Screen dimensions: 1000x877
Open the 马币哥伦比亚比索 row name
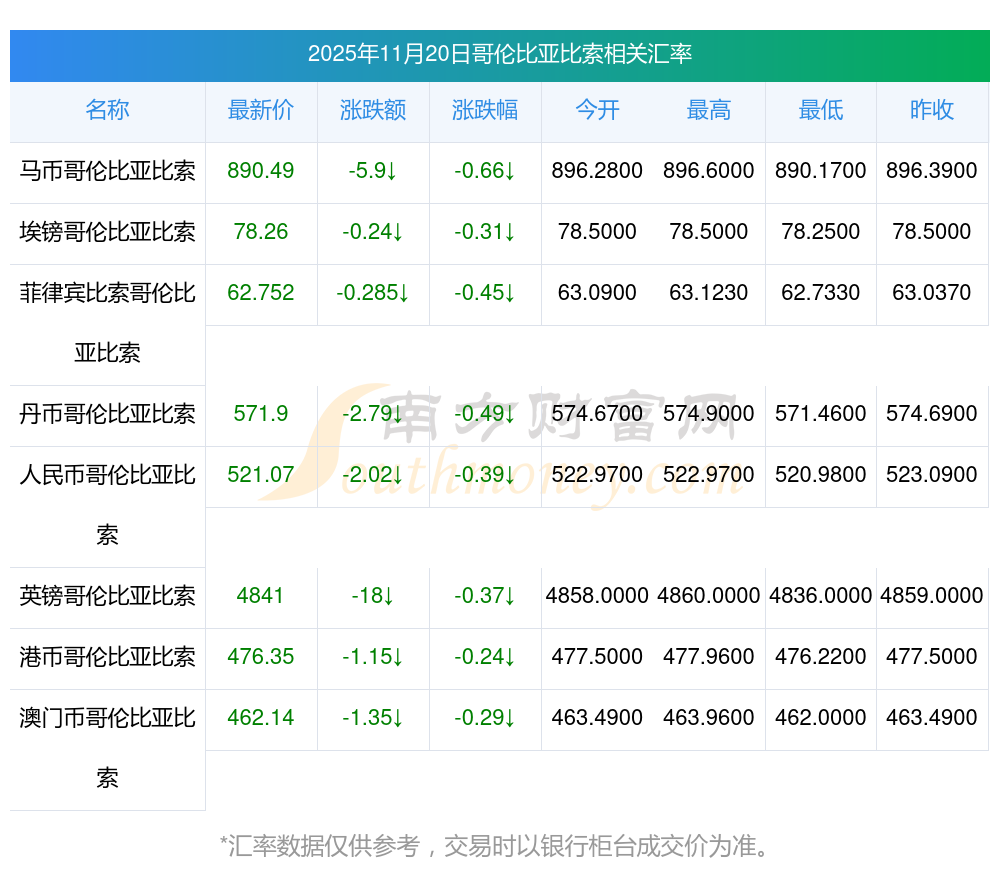pyautogui.click(x=107, y=171)
